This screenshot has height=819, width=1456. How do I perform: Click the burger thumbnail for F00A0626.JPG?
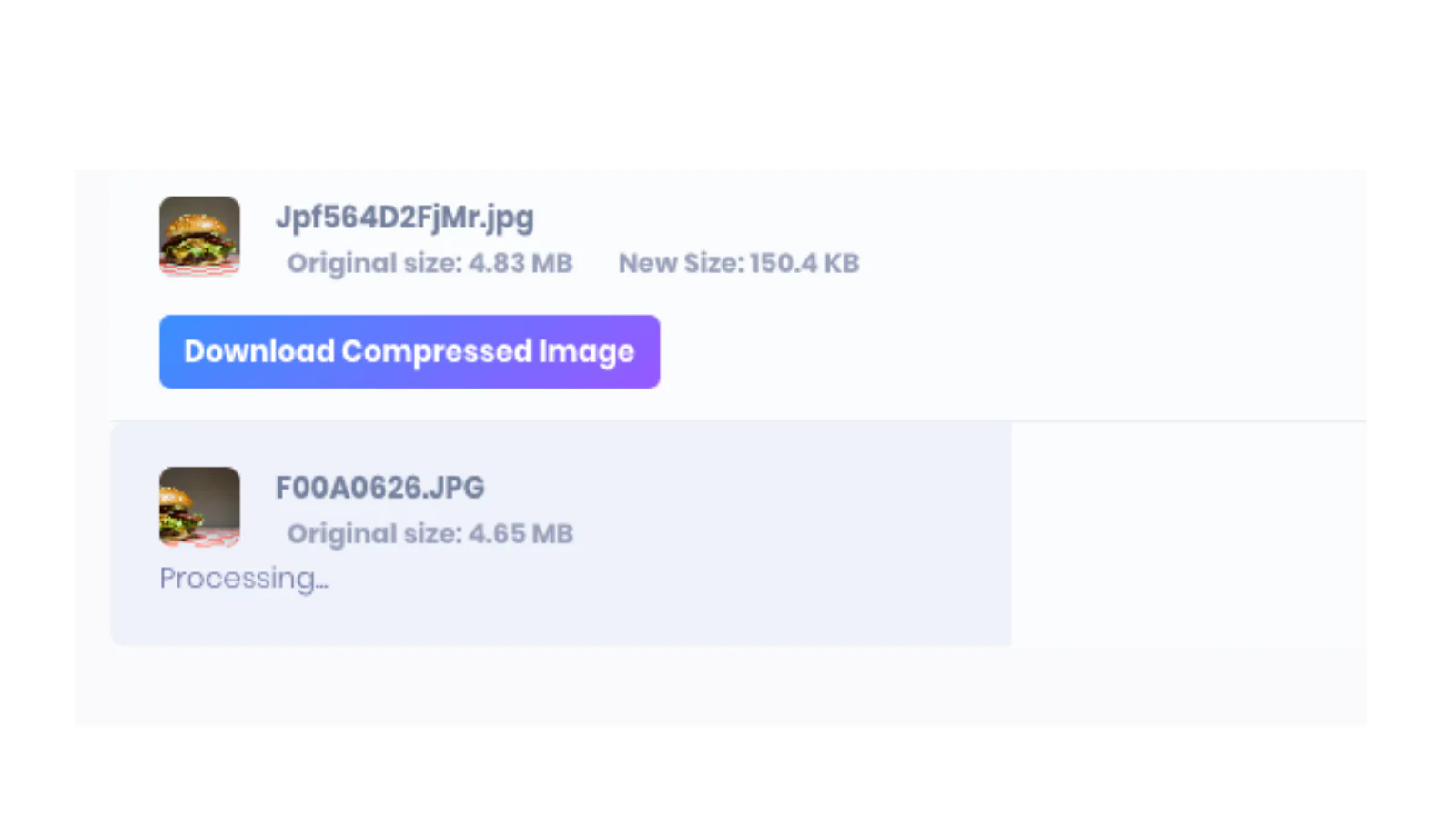pyautogui.click(x=199, y=507)
